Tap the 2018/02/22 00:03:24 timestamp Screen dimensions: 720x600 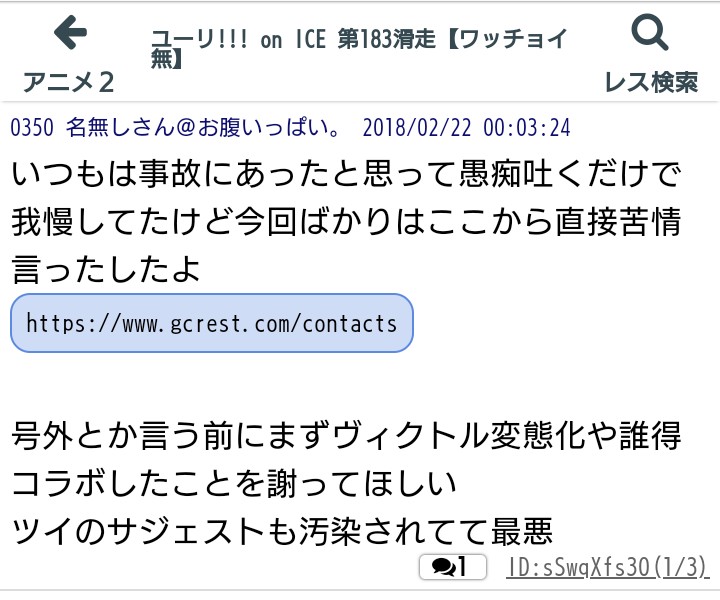point(466,128)
